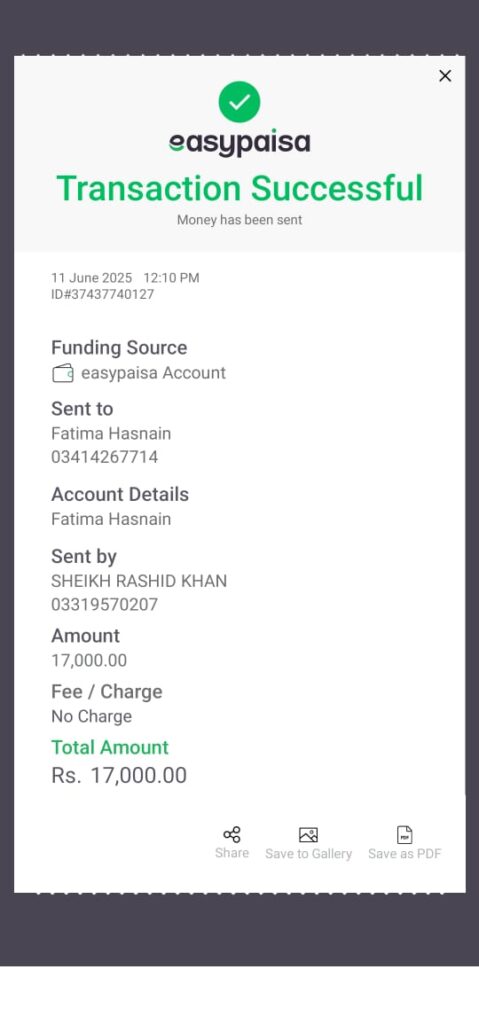Click the No Charge fee text

point(91,716)
